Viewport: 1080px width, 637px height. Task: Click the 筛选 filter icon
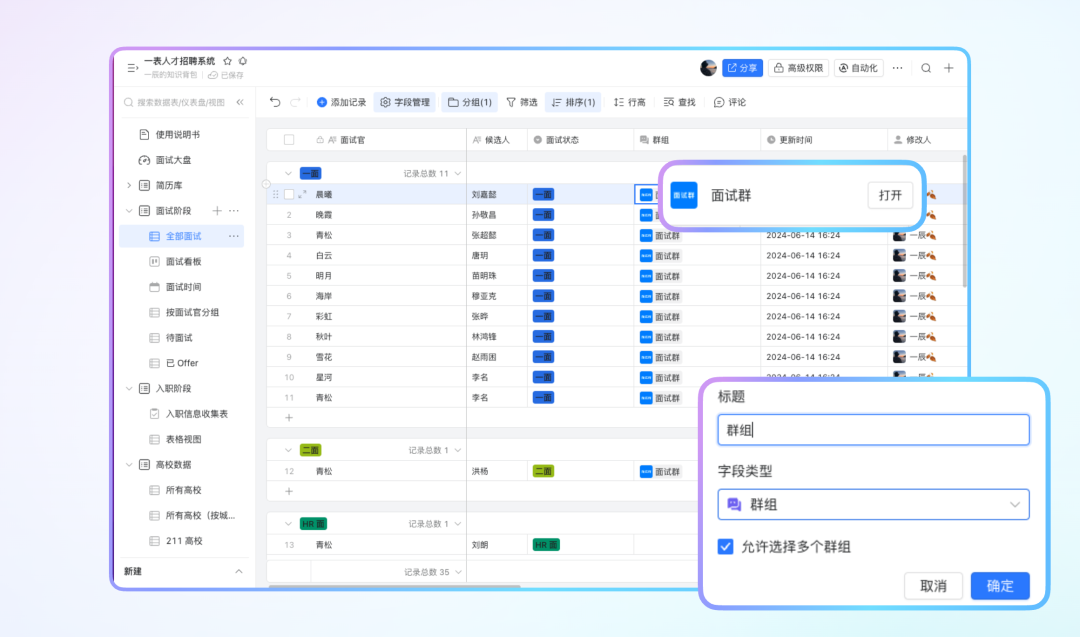coord(511,102)
